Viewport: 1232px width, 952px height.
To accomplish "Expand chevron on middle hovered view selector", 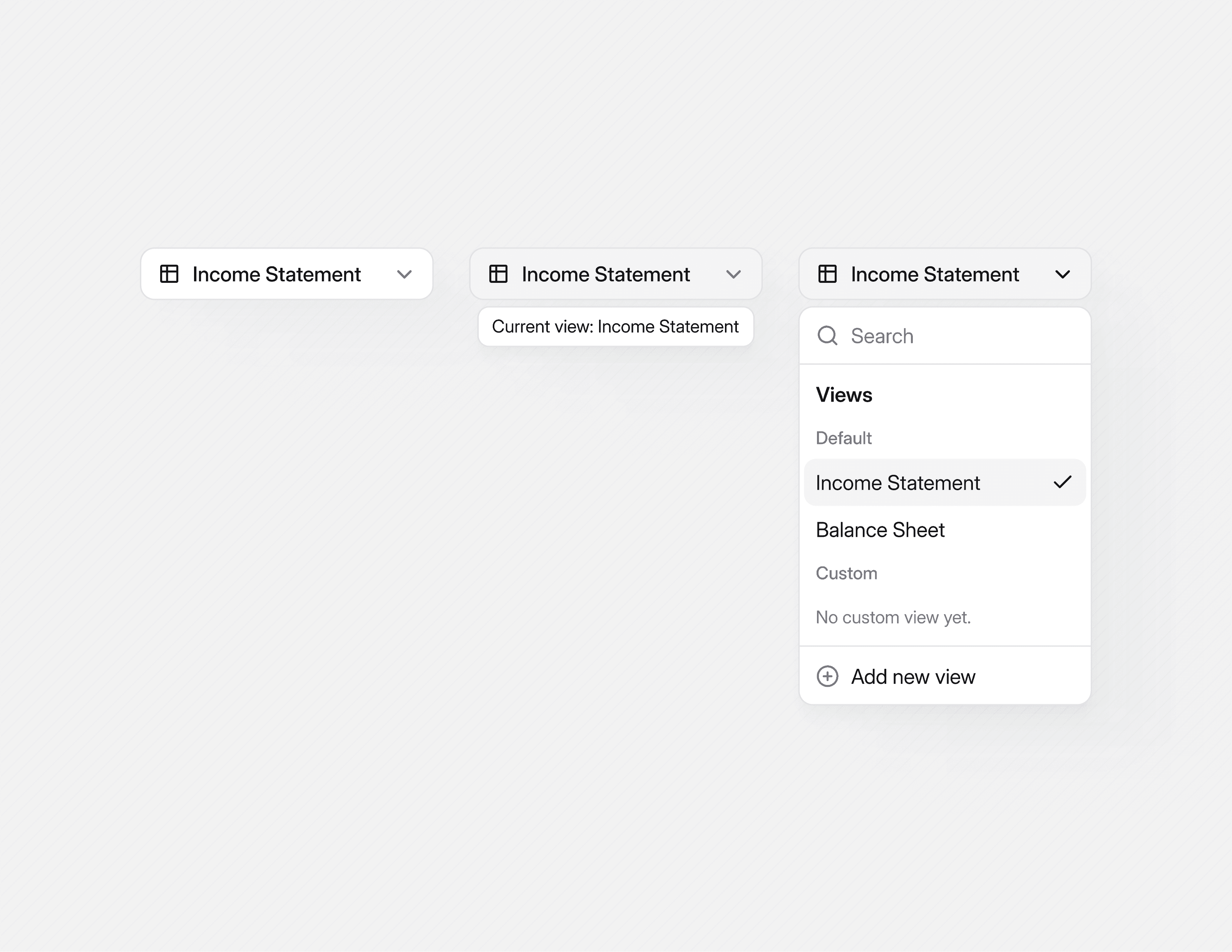I will click(733, 274).
